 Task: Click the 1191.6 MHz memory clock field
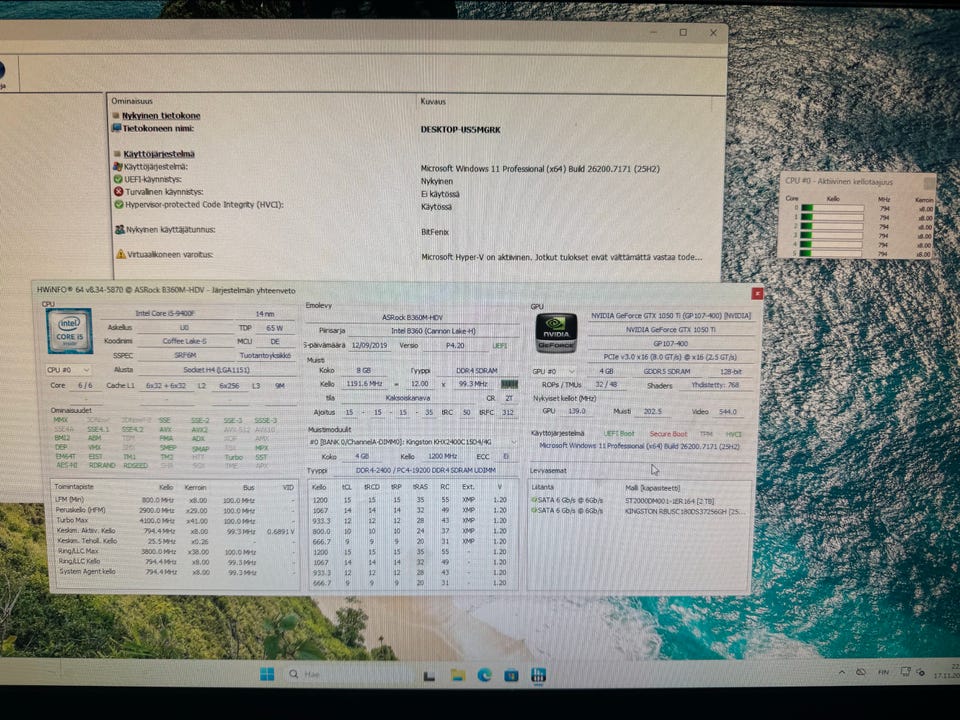364,384
